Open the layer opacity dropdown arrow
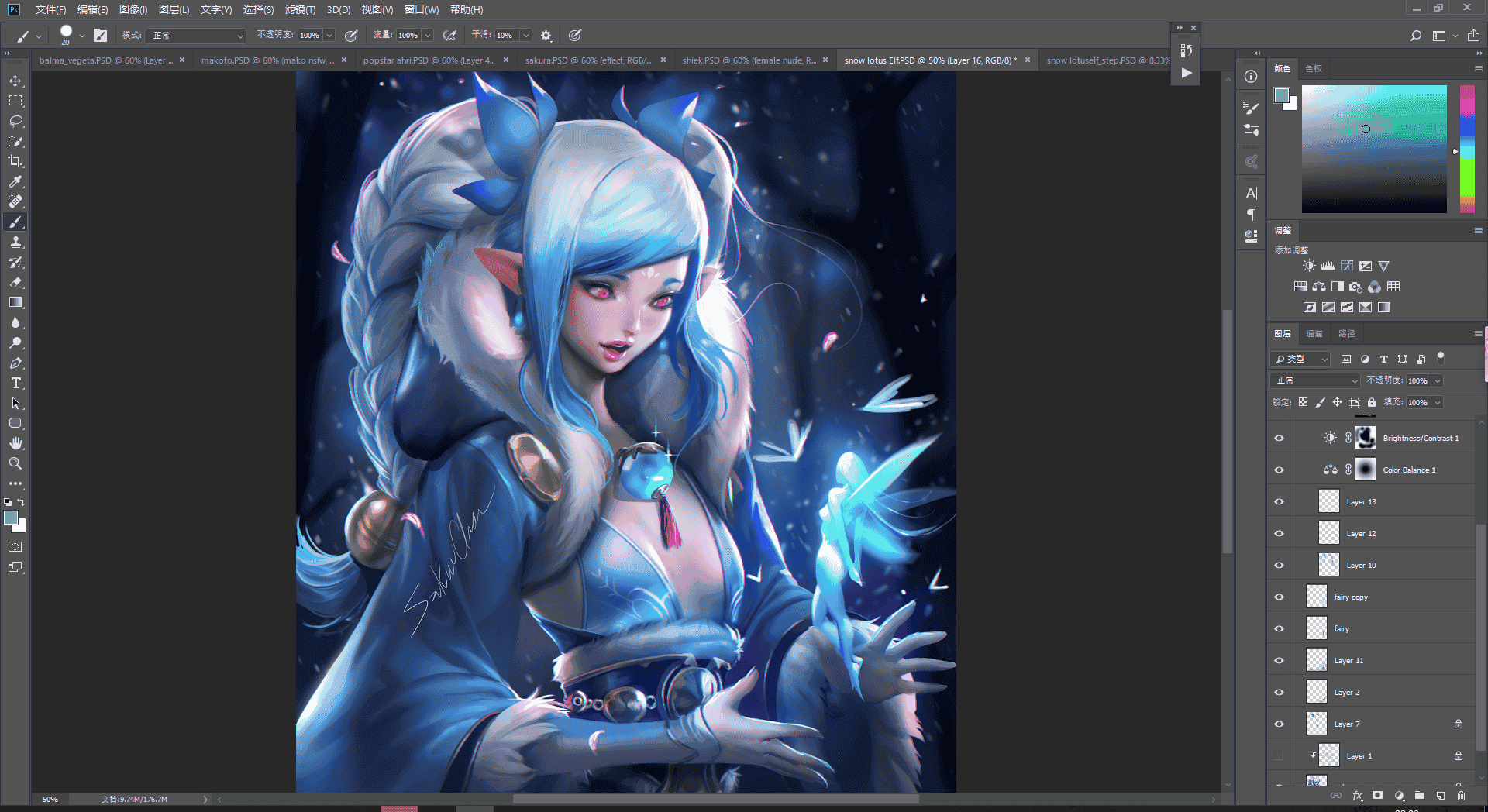This screenshot has height=812, width=1488. 1438,380
